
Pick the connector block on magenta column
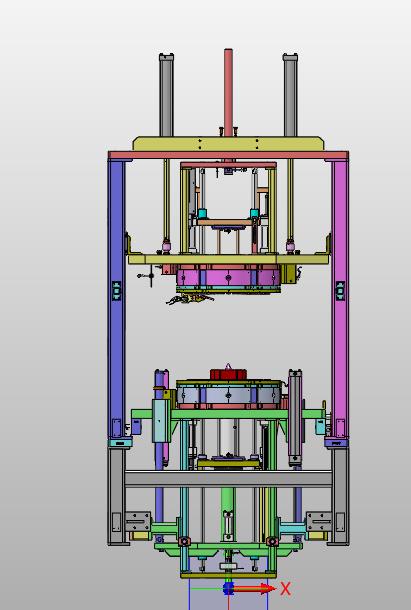coord(340,291)
